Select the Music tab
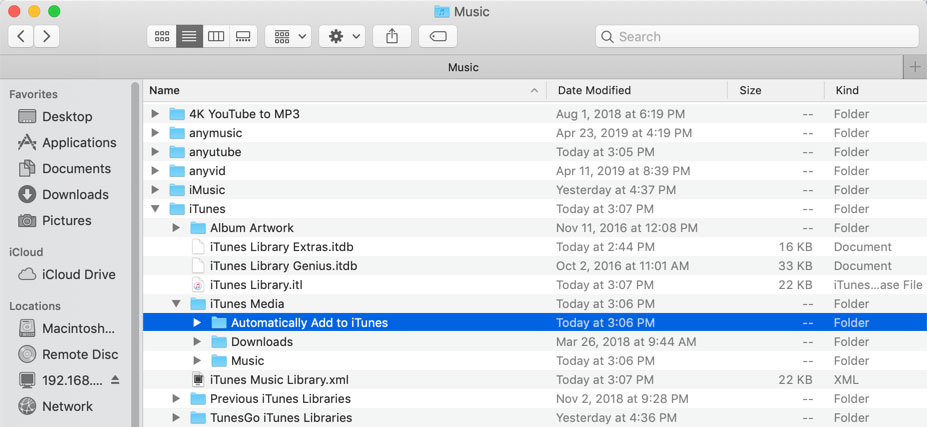Viewport: 927px width, 427px height. tap(452, 67)
